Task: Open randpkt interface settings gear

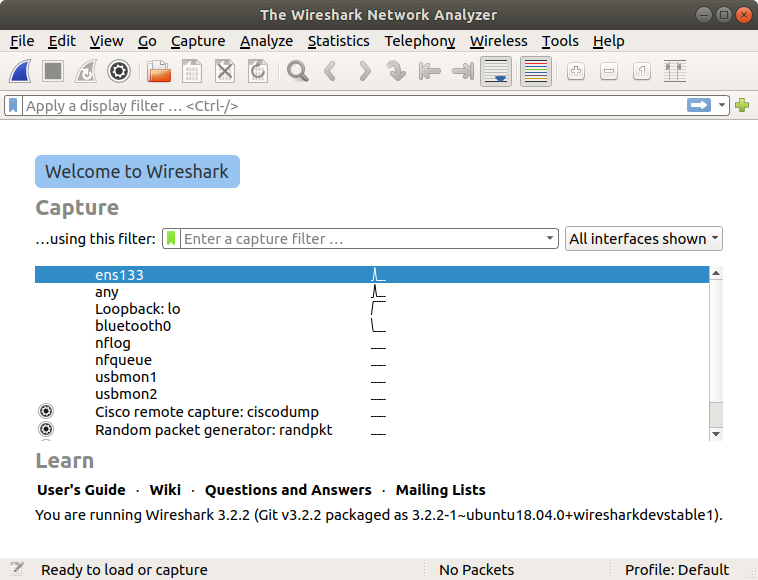Action: pos(46,429)
